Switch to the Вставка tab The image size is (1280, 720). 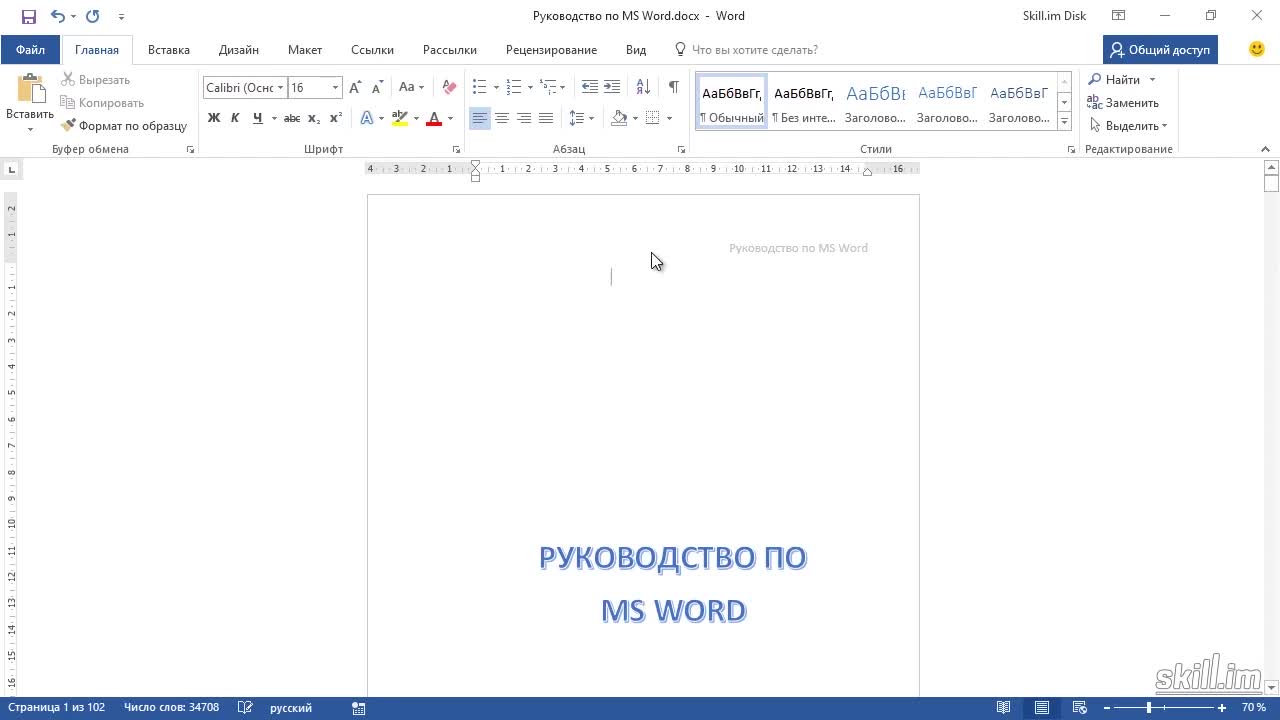click(169, 49)
